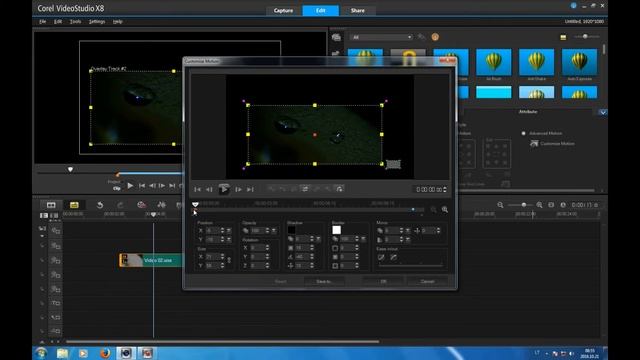Open the Opacity slider dropdown
This screenshot has height=360, width=640.
[274, 231]
